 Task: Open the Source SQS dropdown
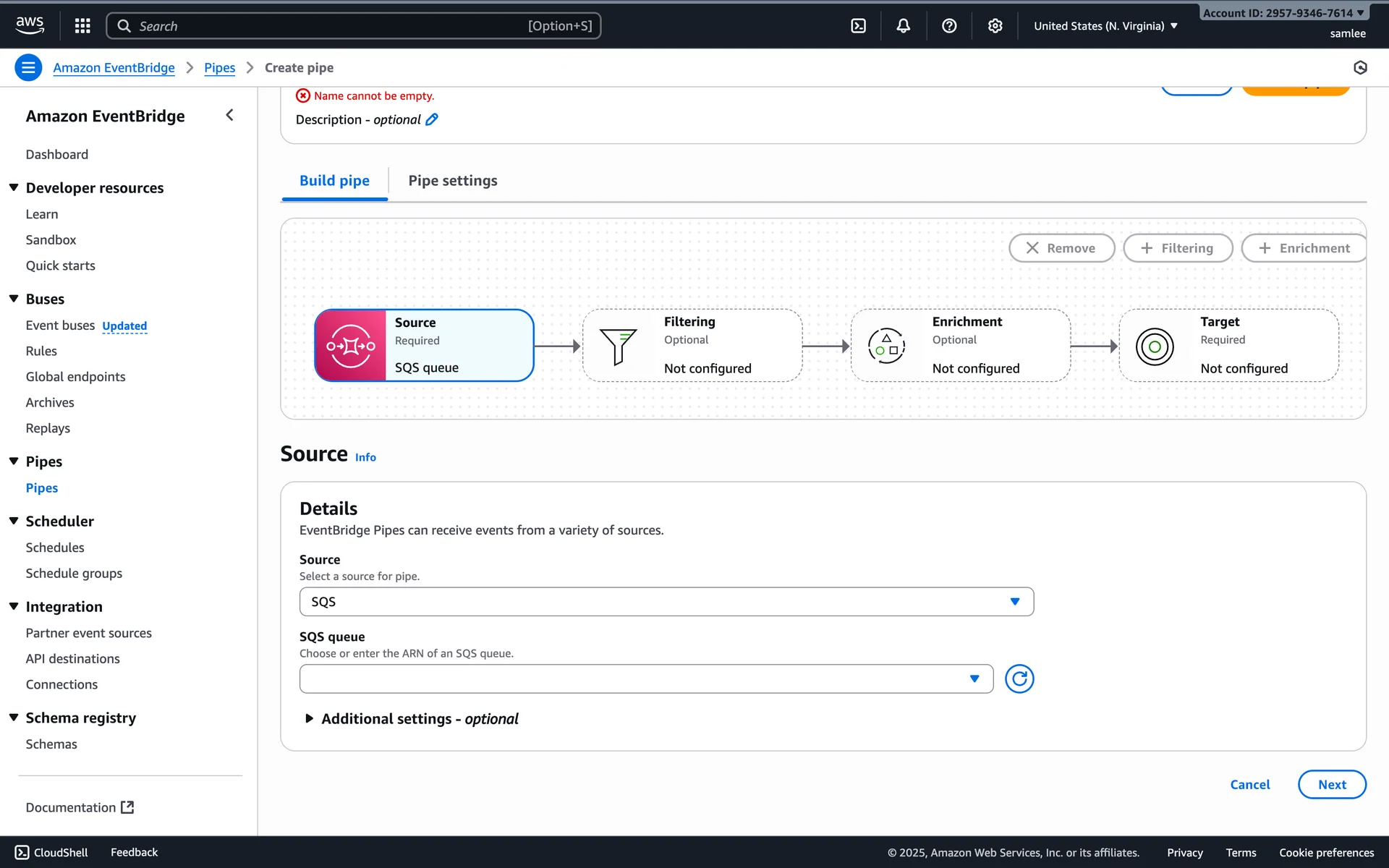point(666,602)
